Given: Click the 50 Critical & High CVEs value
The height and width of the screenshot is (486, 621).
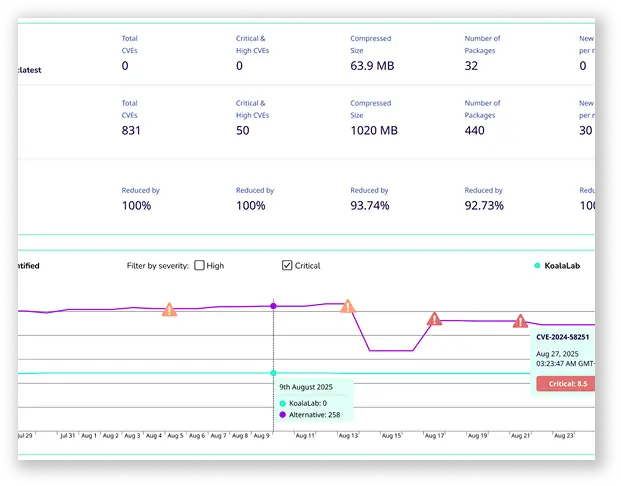Looking at the screenshot, I should (x=241, y=131).
